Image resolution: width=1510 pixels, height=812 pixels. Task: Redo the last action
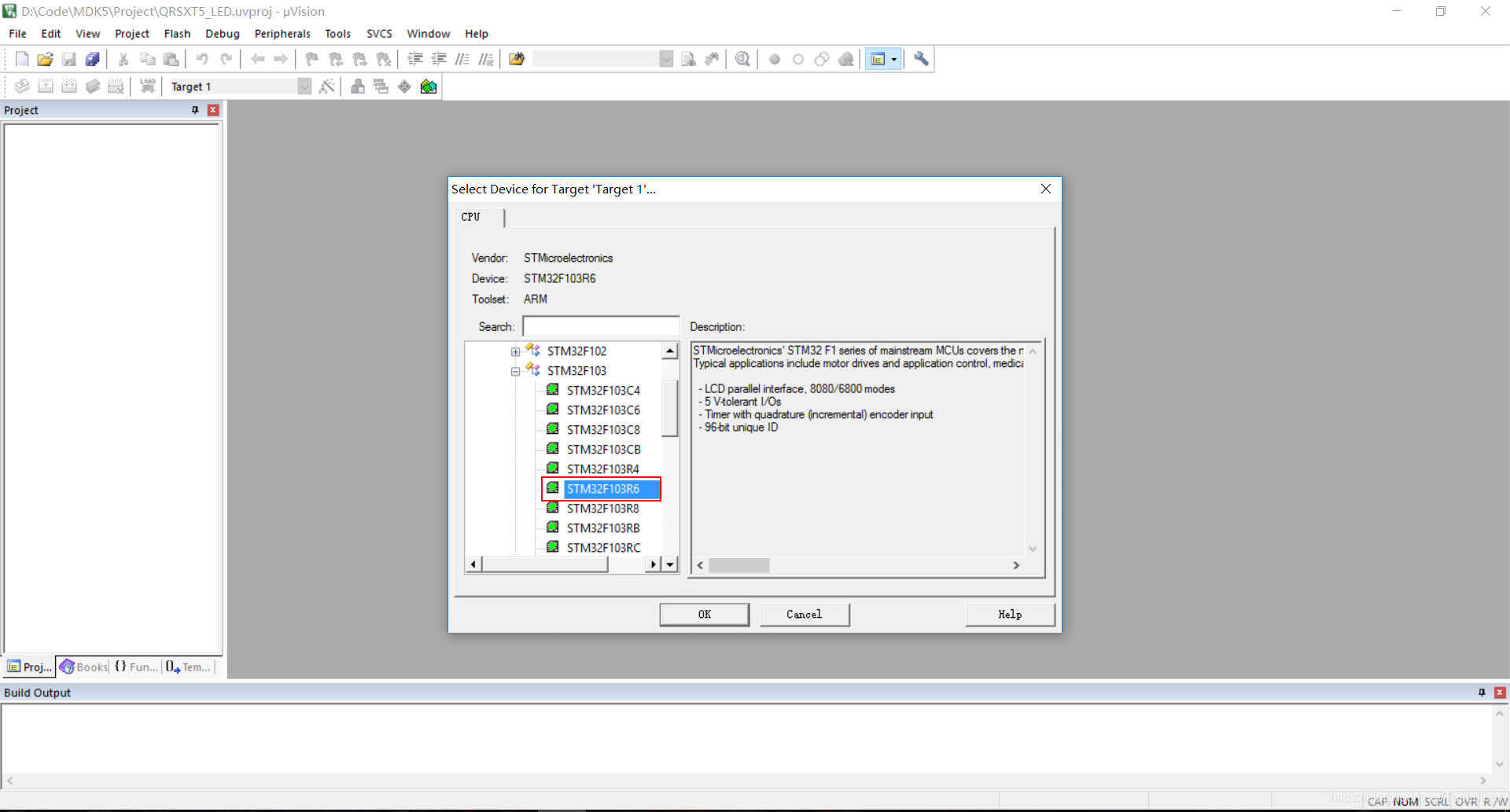pyautogui.click(x=226, y=59)
